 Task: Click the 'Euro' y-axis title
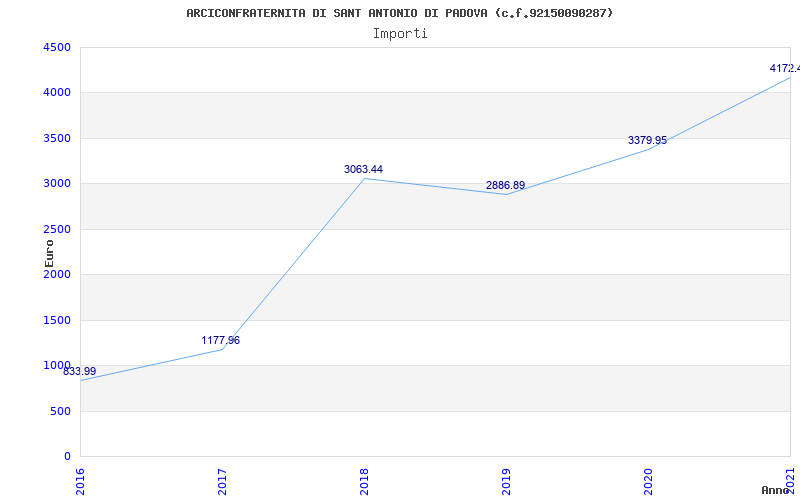[49, 253]
